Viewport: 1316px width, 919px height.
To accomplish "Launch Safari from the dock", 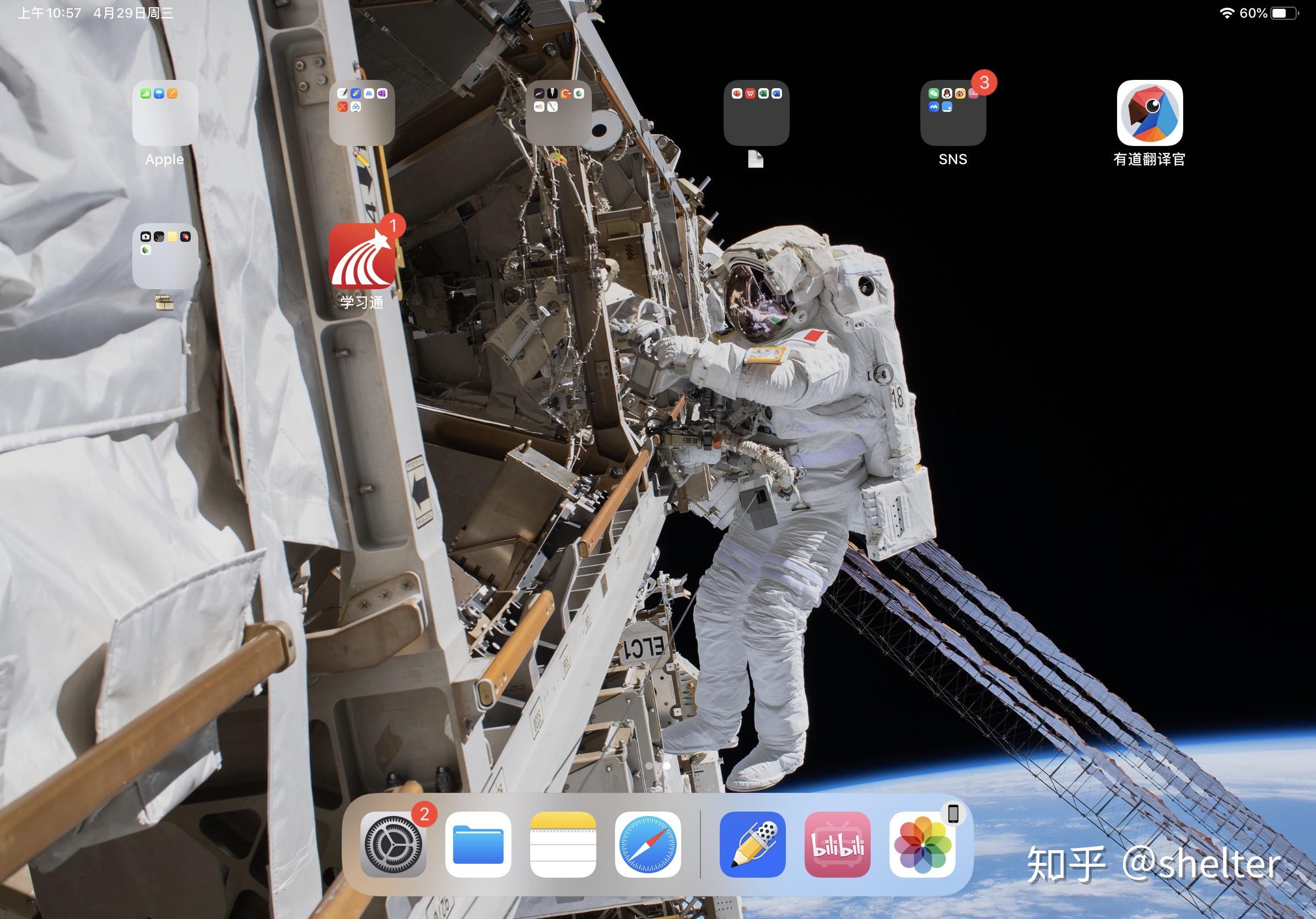I will coord(648,844).
